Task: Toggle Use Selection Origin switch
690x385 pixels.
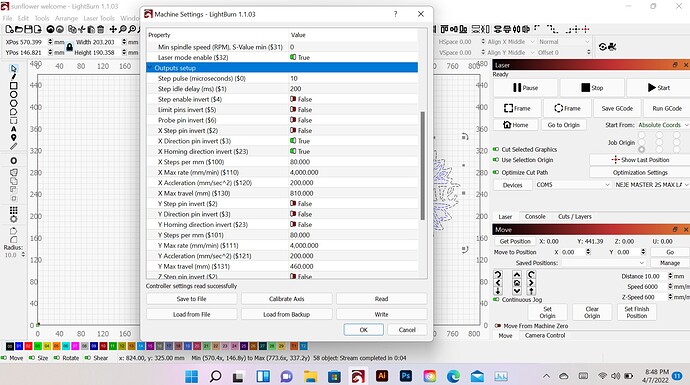Action: pos(496,160)
